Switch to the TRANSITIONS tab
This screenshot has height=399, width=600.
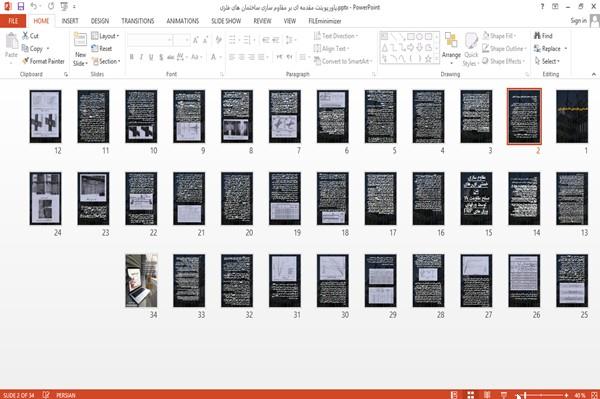click(x=138, y=21)
